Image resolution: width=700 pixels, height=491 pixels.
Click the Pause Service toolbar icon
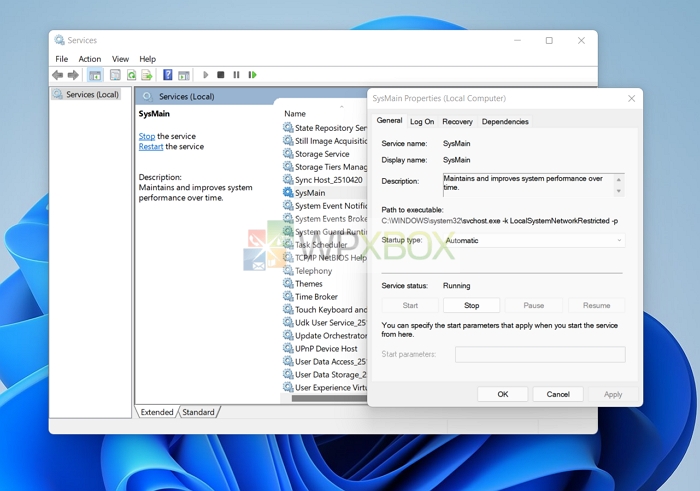[236, 75]
